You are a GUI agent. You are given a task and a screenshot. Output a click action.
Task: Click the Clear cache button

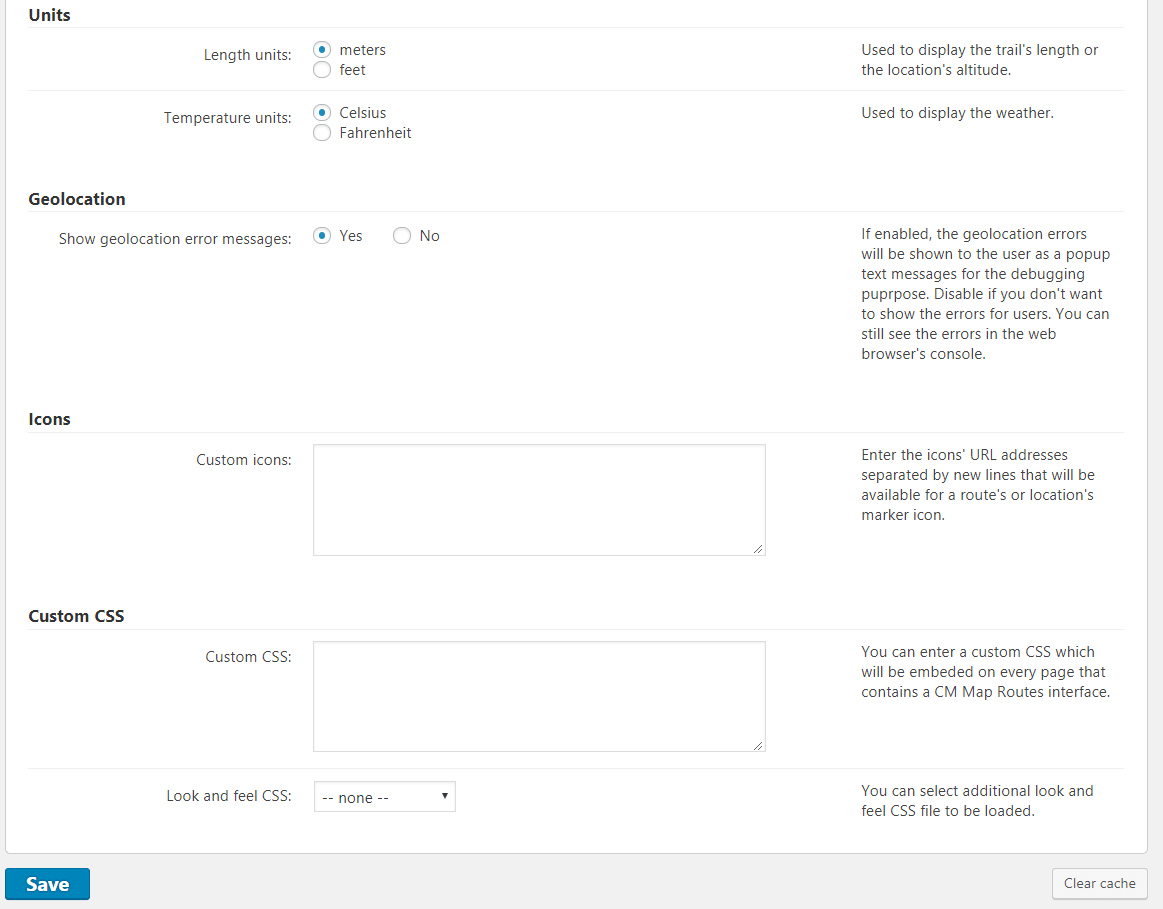click(1099, 883)
